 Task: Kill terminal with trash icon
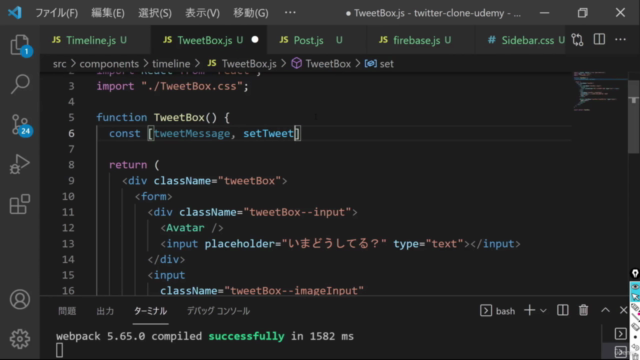pyautogui.click(x=584, y=310)
